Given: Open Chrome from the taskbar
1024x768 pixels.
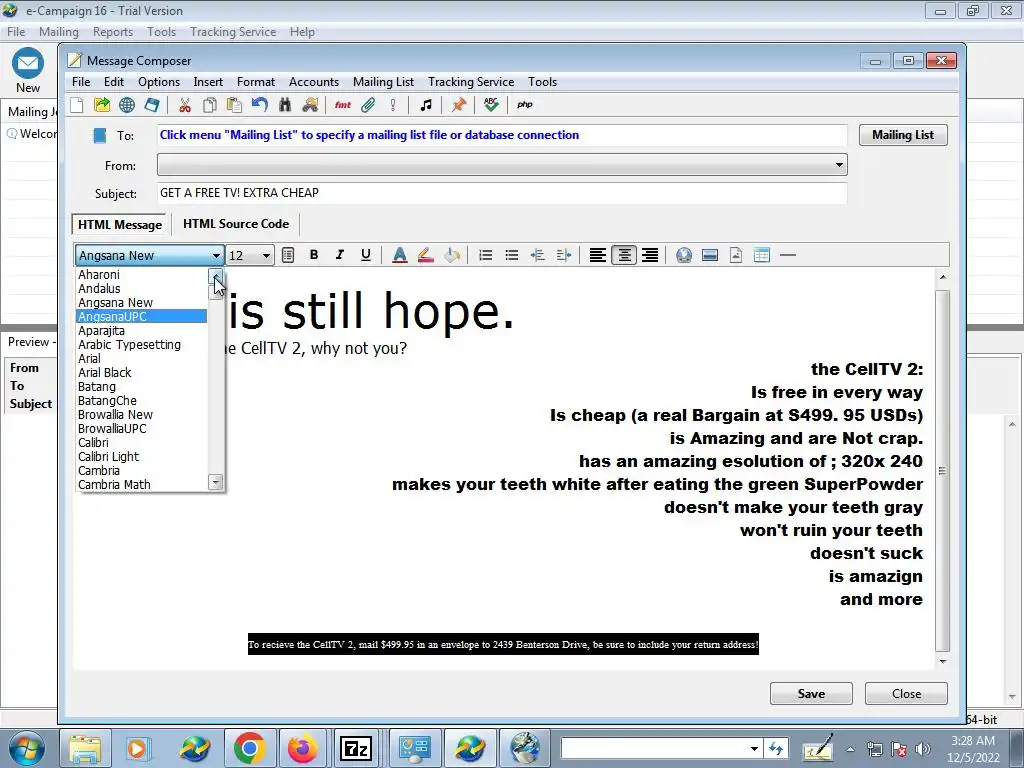Looking at the screenshot, I should (x=249, y=748).
